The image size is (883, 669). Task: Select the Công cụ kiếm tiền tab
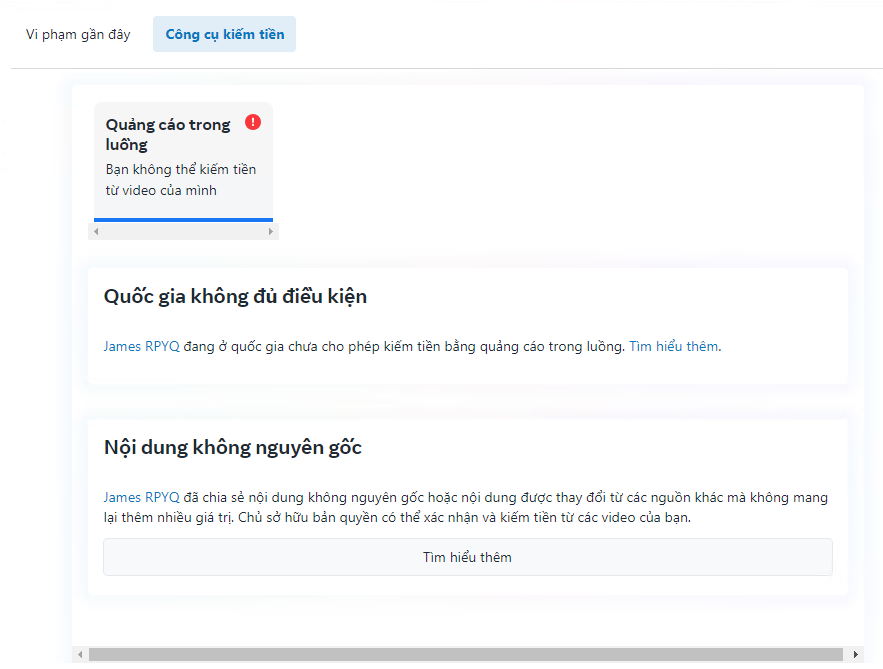(224, 34)
